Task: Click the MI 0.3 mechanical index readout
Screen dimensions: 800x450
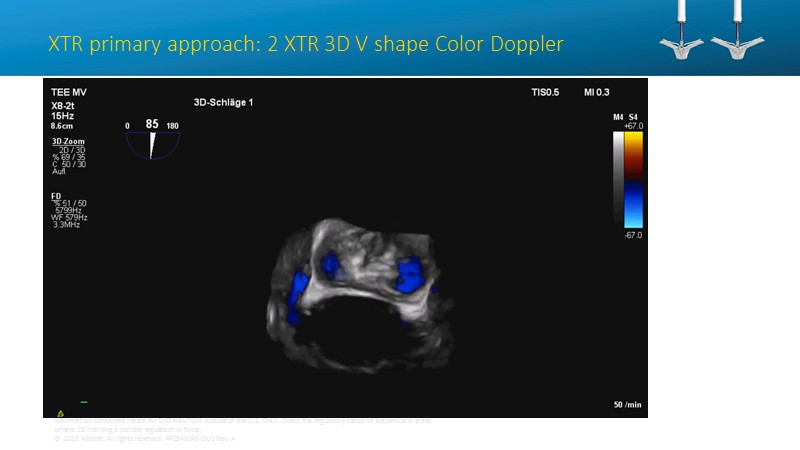Action: pos(596,92)
